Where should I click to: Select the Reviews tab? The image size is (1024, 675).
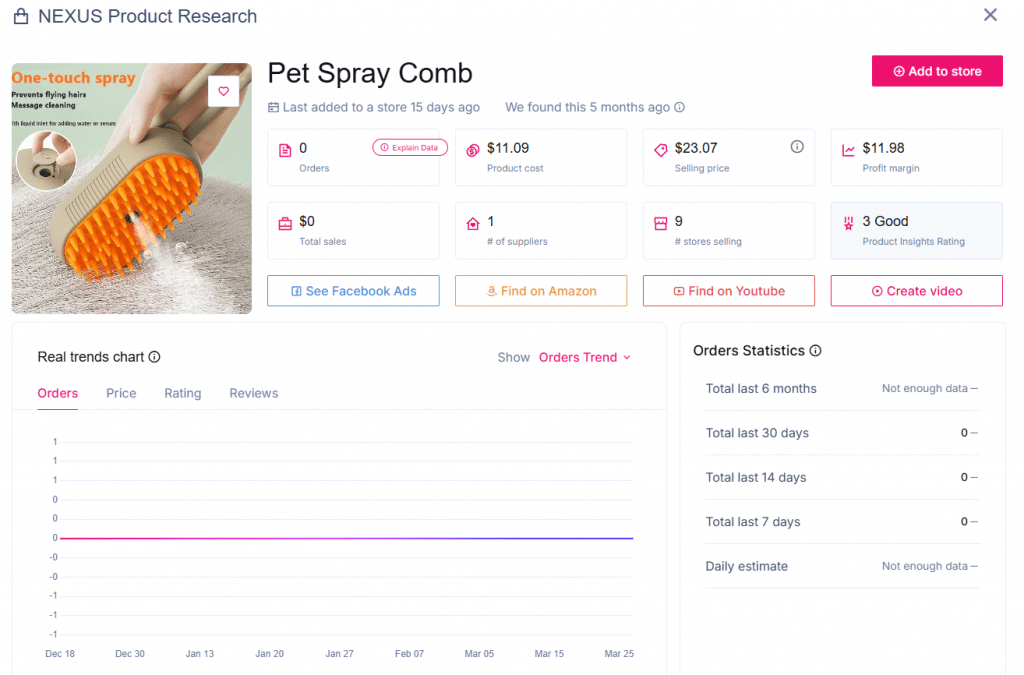click(254, 393)
